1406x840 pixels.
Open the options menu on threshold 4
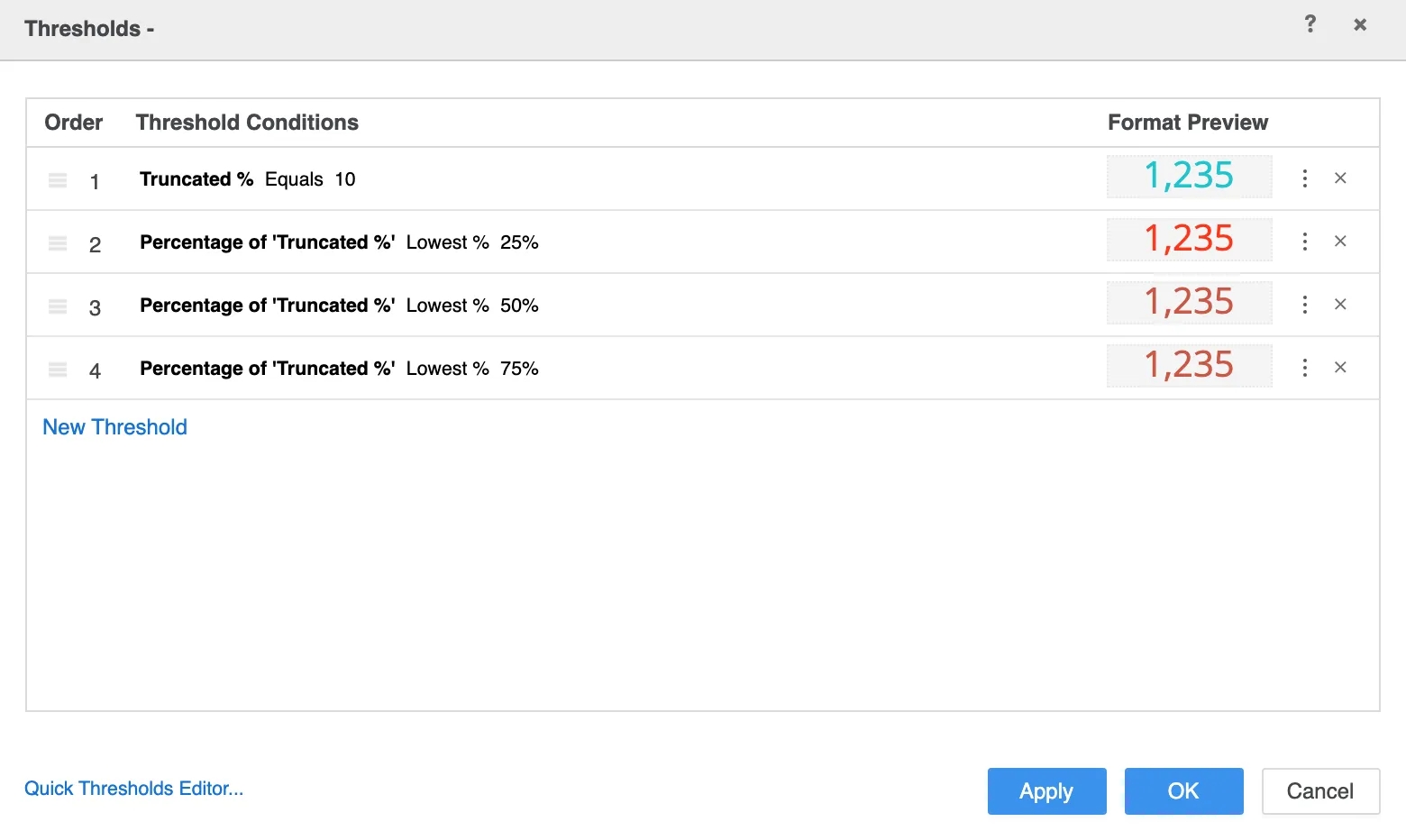click(x=1304, y=368)
